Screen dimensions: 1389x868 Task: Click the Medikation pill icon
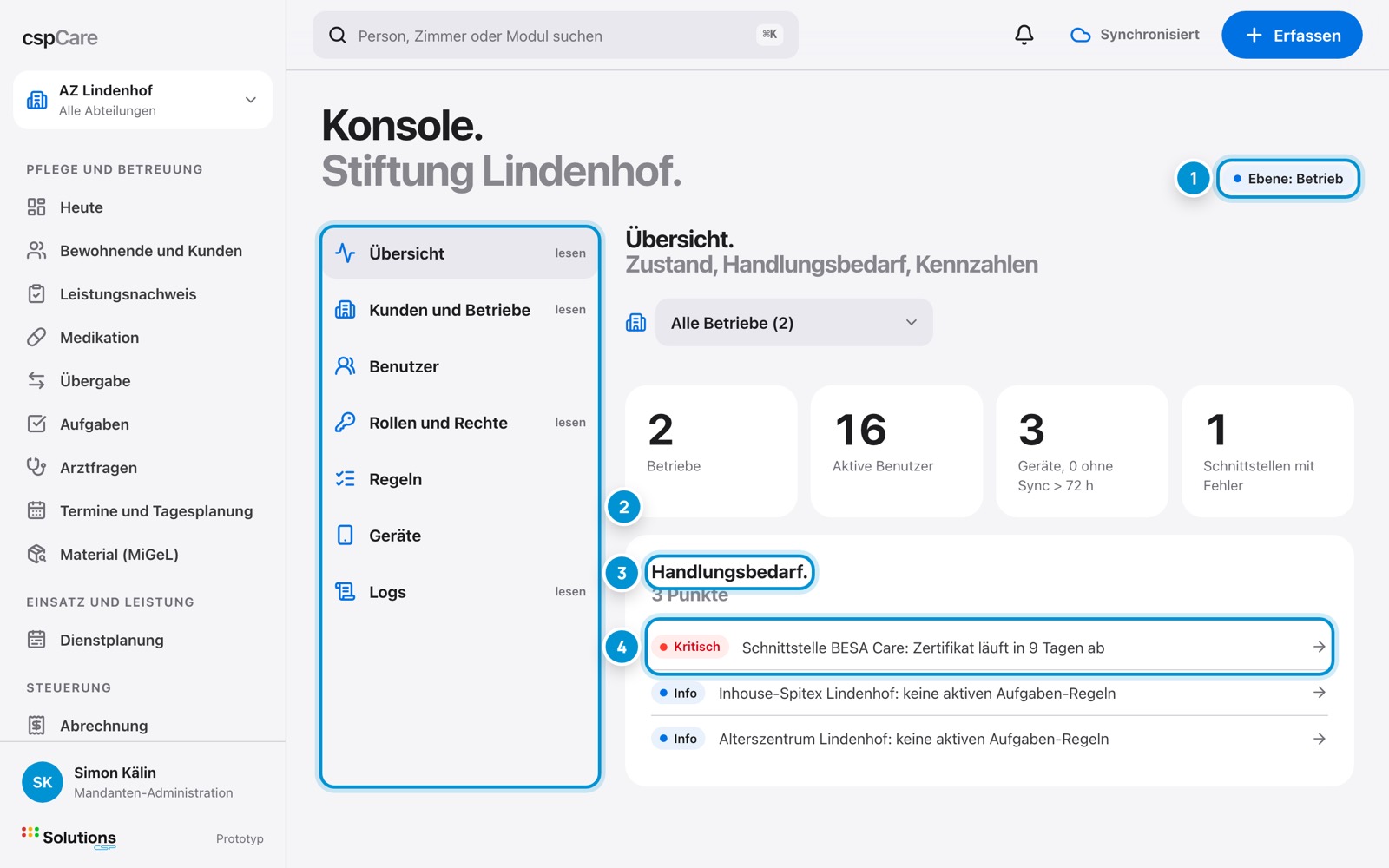click(36, 337)
